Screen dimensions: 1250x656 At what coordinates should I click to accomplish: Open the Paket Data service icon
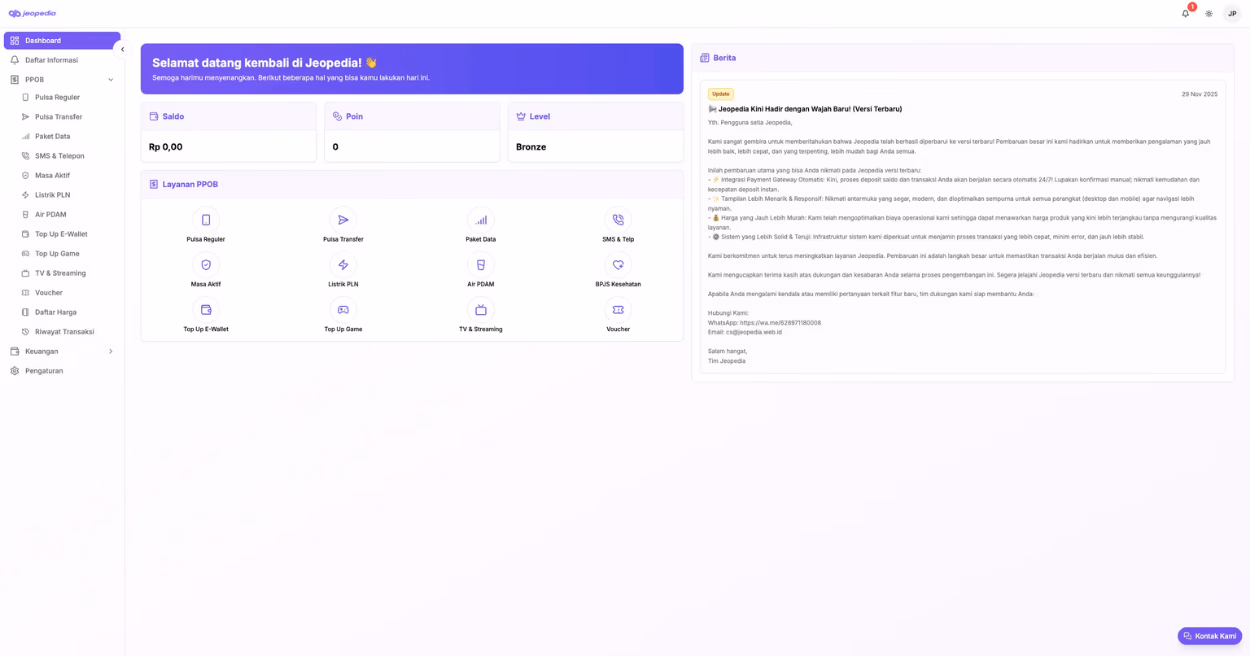pos(480,218)
